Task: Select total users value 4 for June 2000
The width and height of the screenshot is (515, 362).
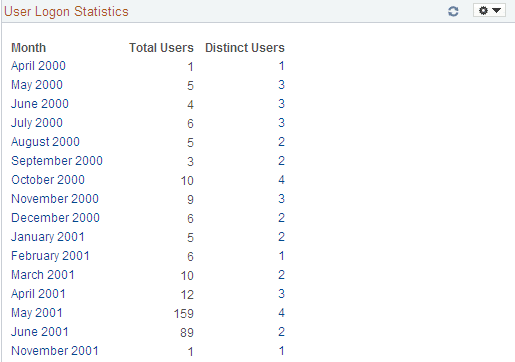Action: point(190,105)
